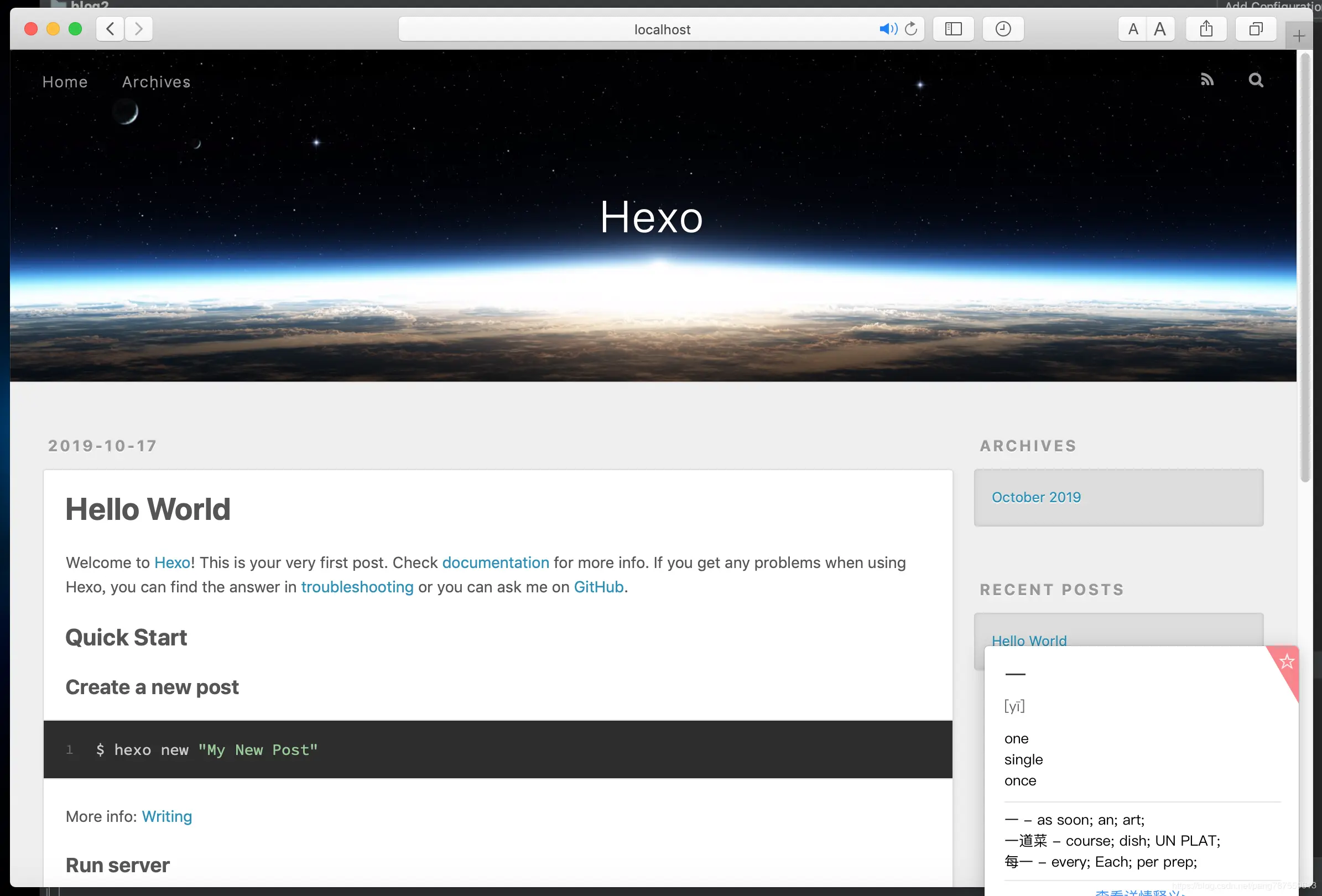1322x896 pixels.
Task: Star the dictionary popup word
Action: [1287, 661]
